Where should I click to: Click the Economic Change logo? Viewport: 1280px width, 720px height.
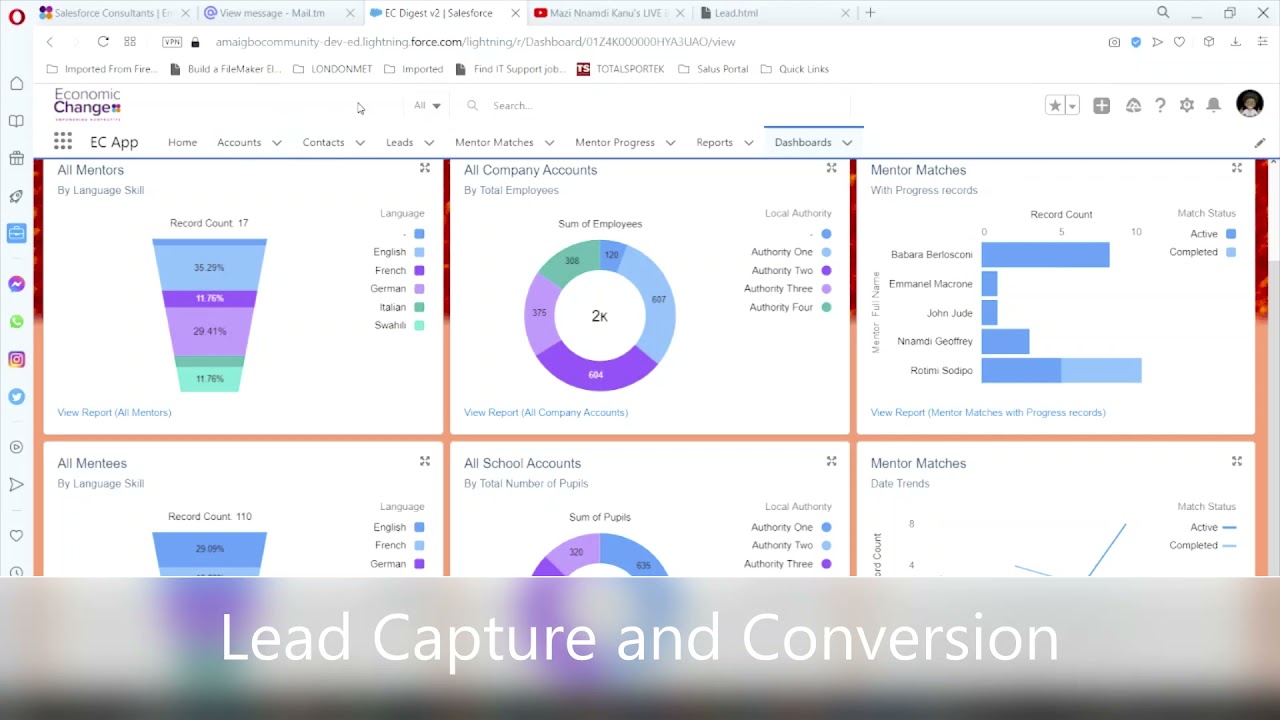(87, 103)
